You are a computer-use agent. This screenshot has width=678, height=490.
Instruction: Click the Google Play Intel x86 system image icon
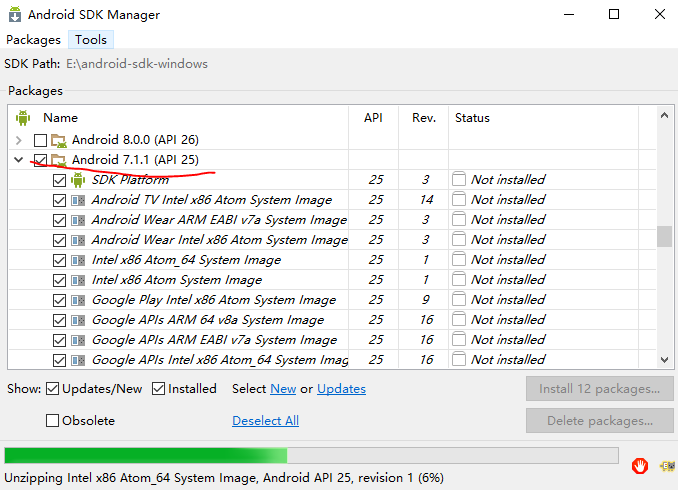pos(78,300)
